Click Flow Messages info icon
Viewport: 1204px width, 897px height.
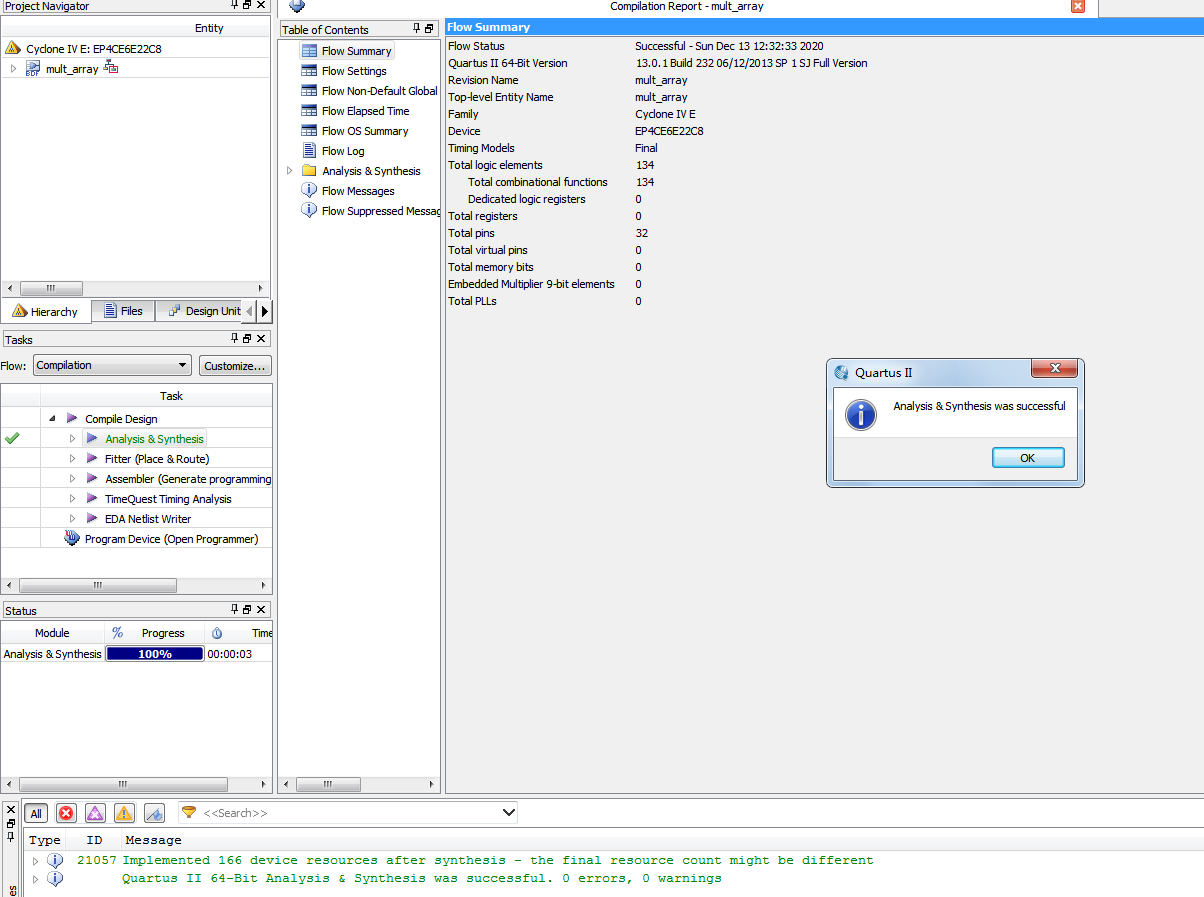coord(309,191)
